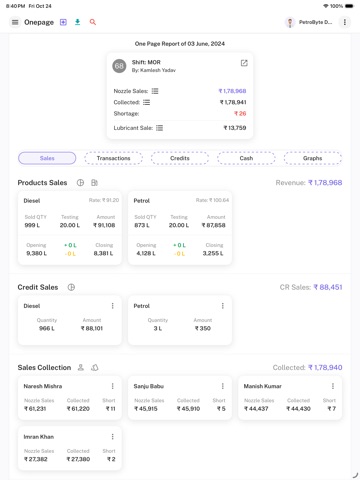Click the add report plus icon
360x480 pixels.
[x=63, y=22]
